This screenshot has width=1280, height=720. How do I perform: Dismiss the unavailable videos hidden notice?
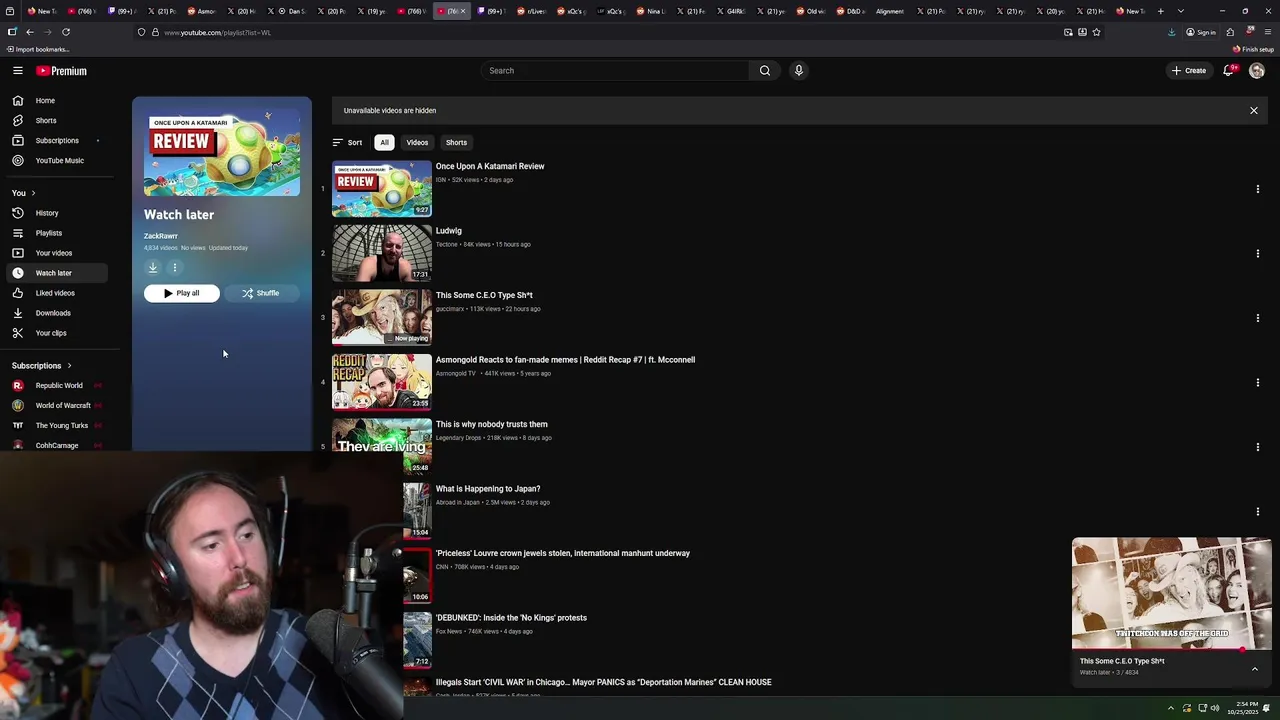pos(1253,110)
